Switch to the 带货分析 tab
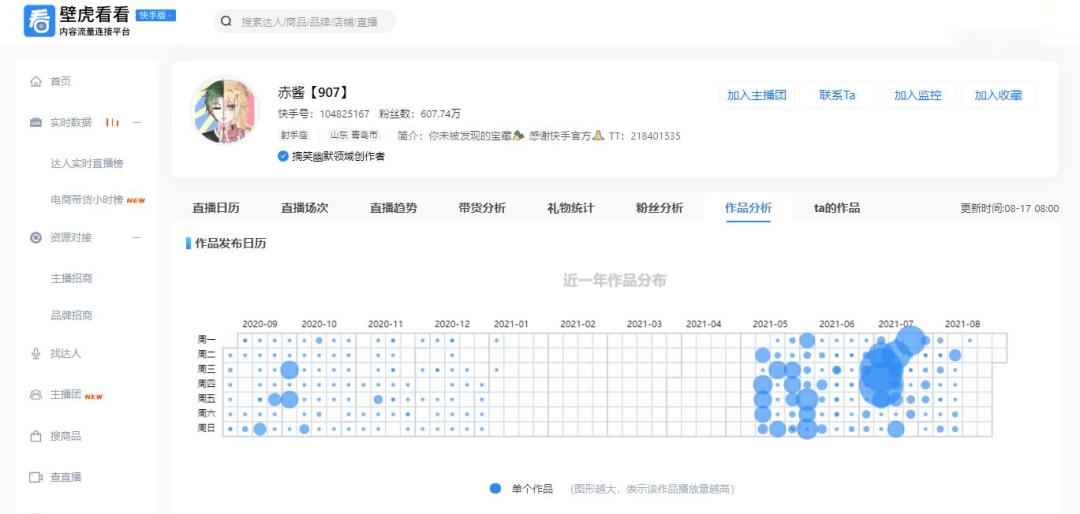Viewport: 1080px width, 514px height. pos(482,208)
